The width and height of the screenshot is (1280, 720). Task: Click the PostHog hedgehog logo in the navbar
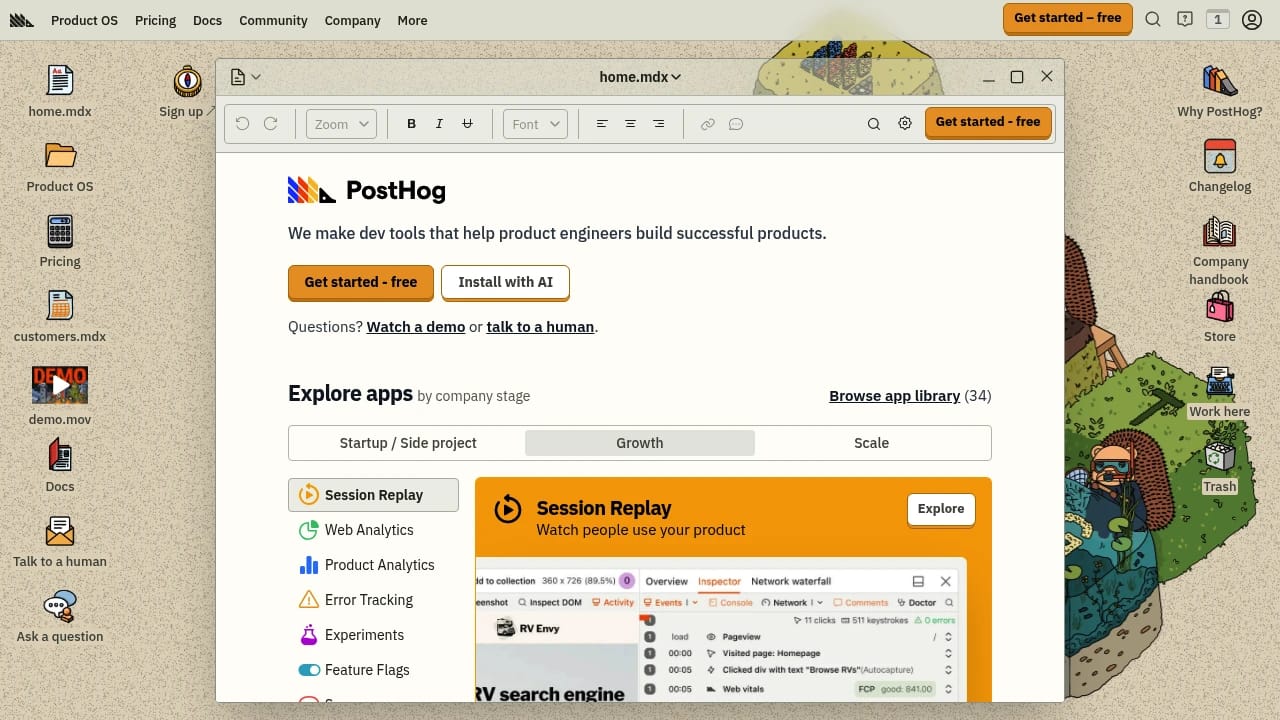coord(21,20)
